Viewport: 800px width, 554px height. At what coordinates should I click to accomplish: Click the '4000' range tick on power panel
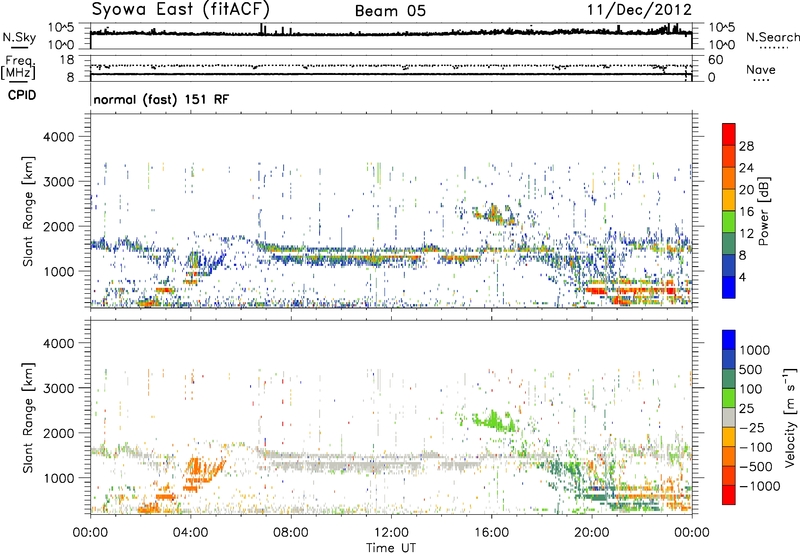[59, 137]
